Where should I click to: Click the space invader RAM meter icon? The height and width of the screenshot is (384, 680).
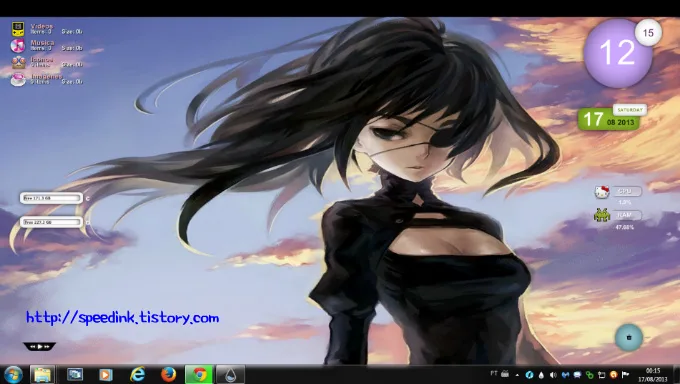click(602, 215)
